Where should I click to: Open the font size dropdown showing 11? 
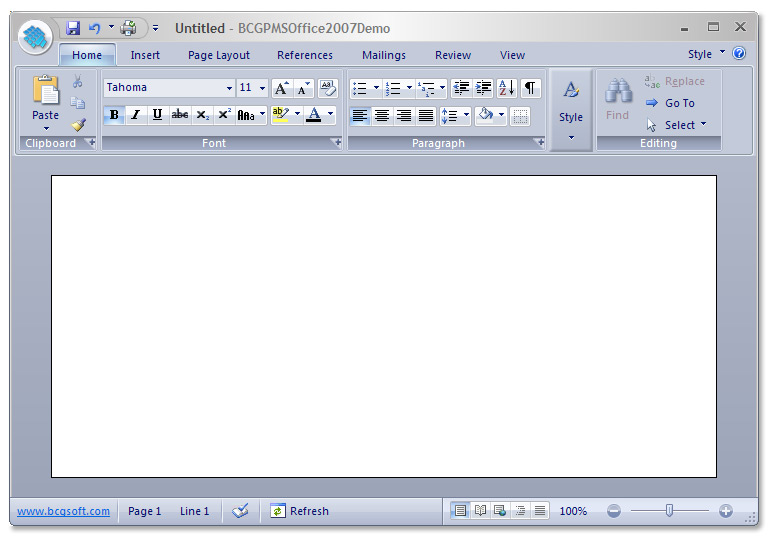coord(262,88)
